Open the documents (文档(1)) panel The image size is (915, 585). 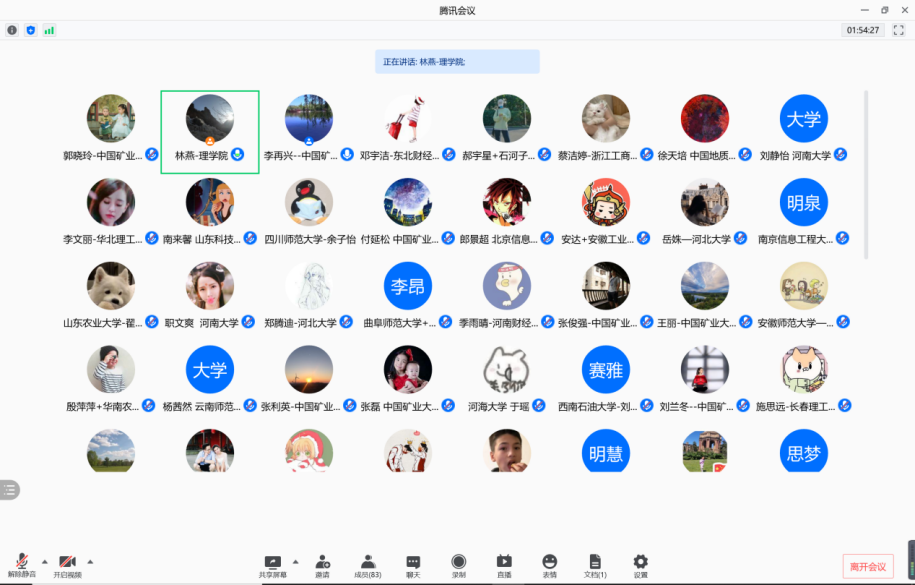tap(595, 566)
